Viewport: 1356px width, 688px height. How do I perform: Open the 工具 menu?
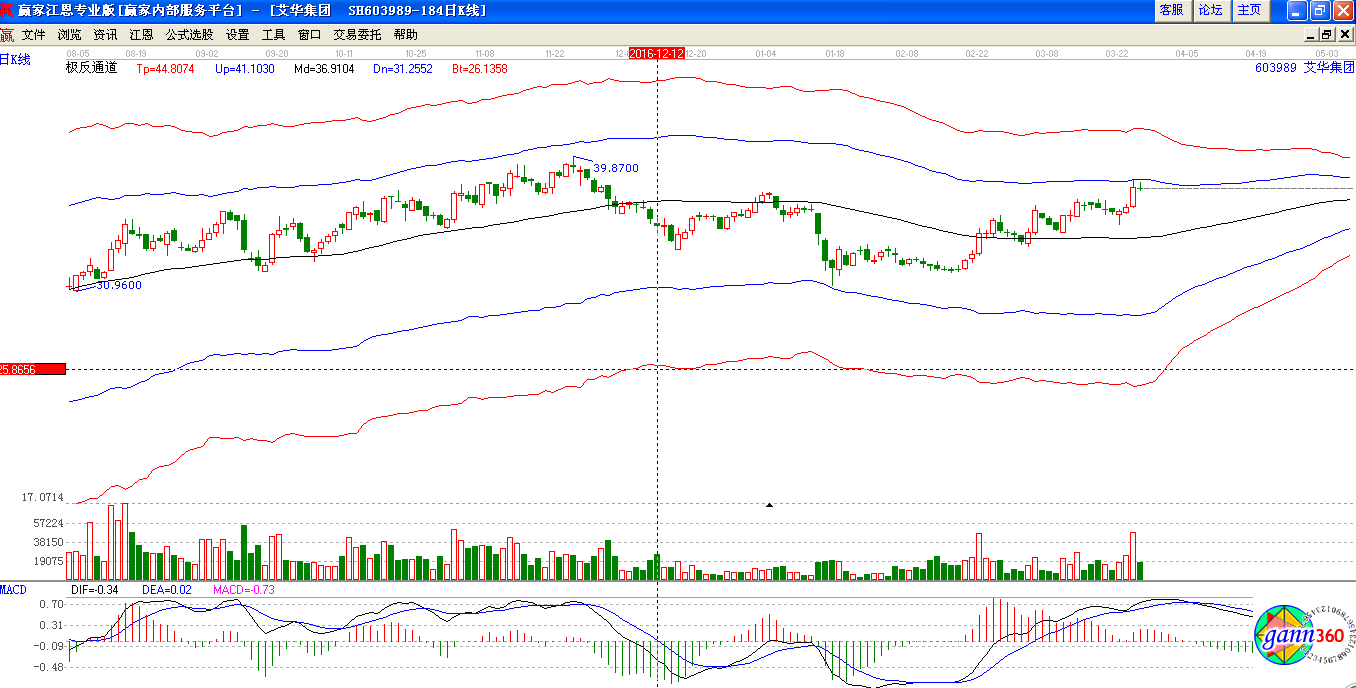tap(273, 34)
